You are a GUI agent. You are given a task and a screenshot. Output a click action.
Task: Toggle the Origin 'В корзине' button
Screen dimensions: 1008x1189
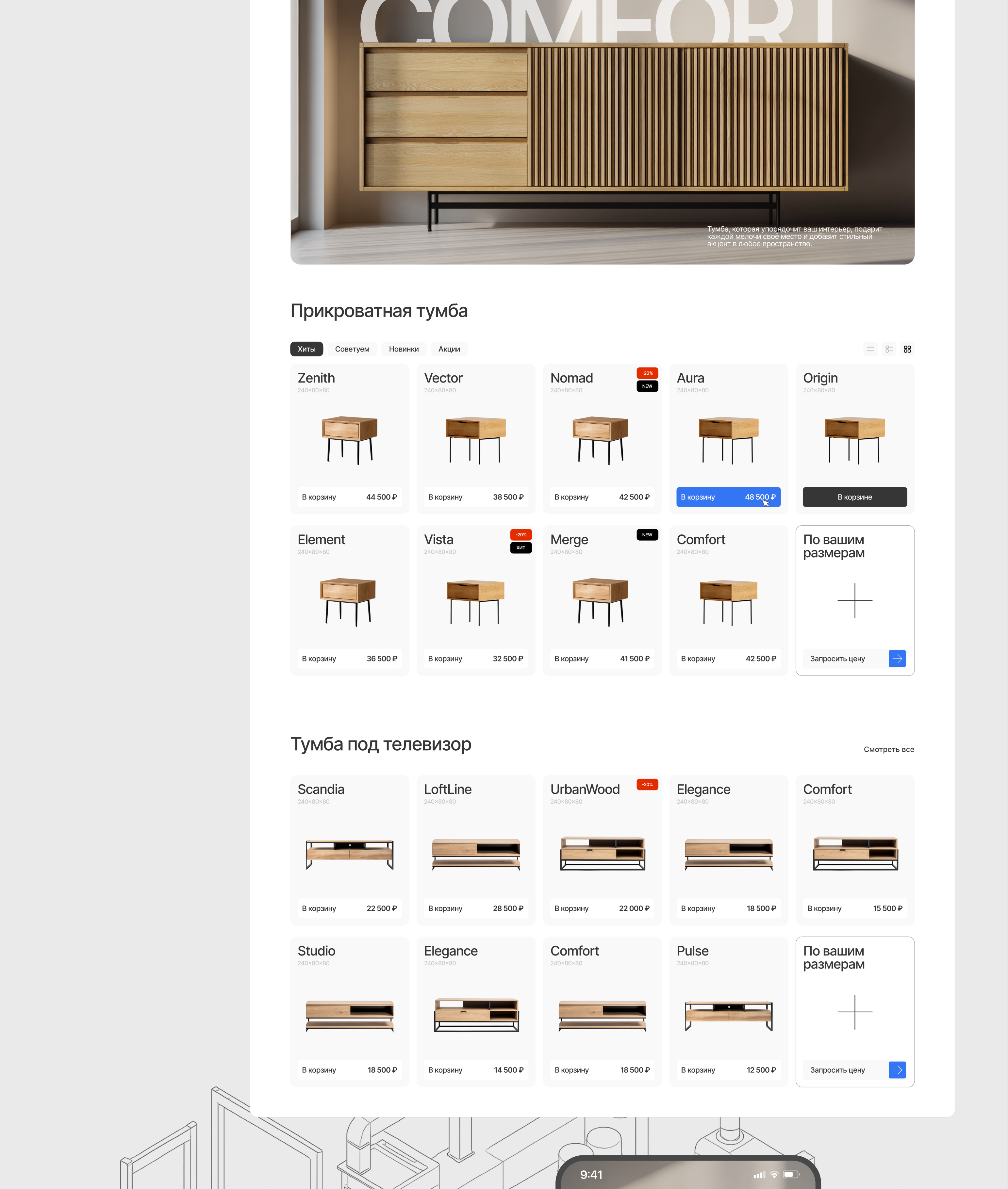854,497
